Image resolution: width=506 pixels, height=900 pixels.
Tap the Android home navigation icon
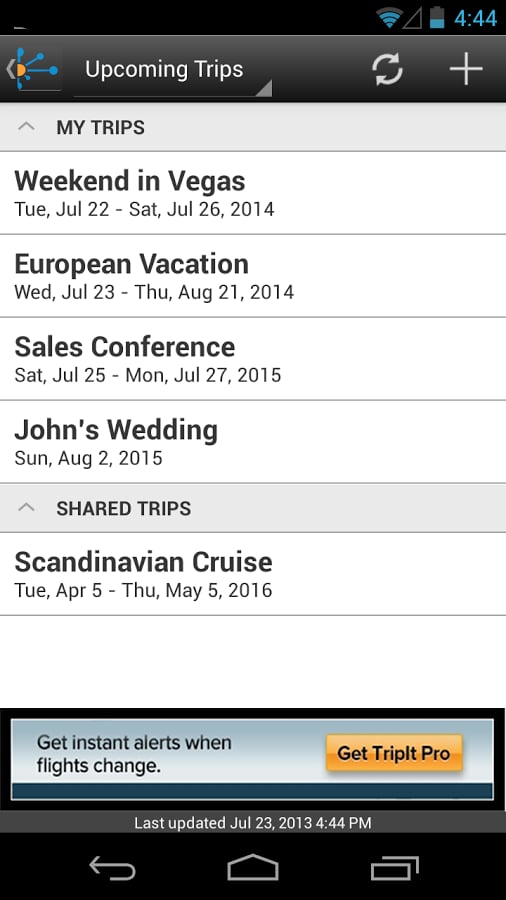pos(253,867)
